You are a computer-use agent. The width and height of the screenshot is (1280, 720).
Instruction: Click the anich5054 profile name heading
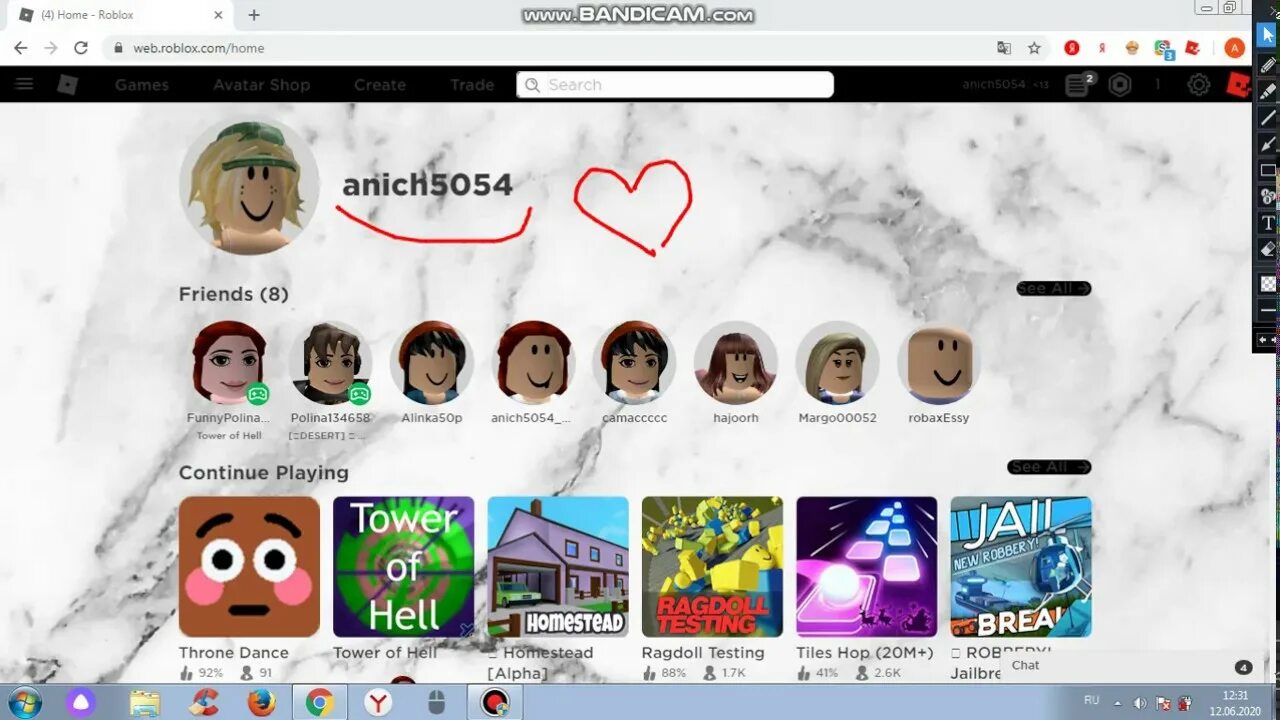427,185
